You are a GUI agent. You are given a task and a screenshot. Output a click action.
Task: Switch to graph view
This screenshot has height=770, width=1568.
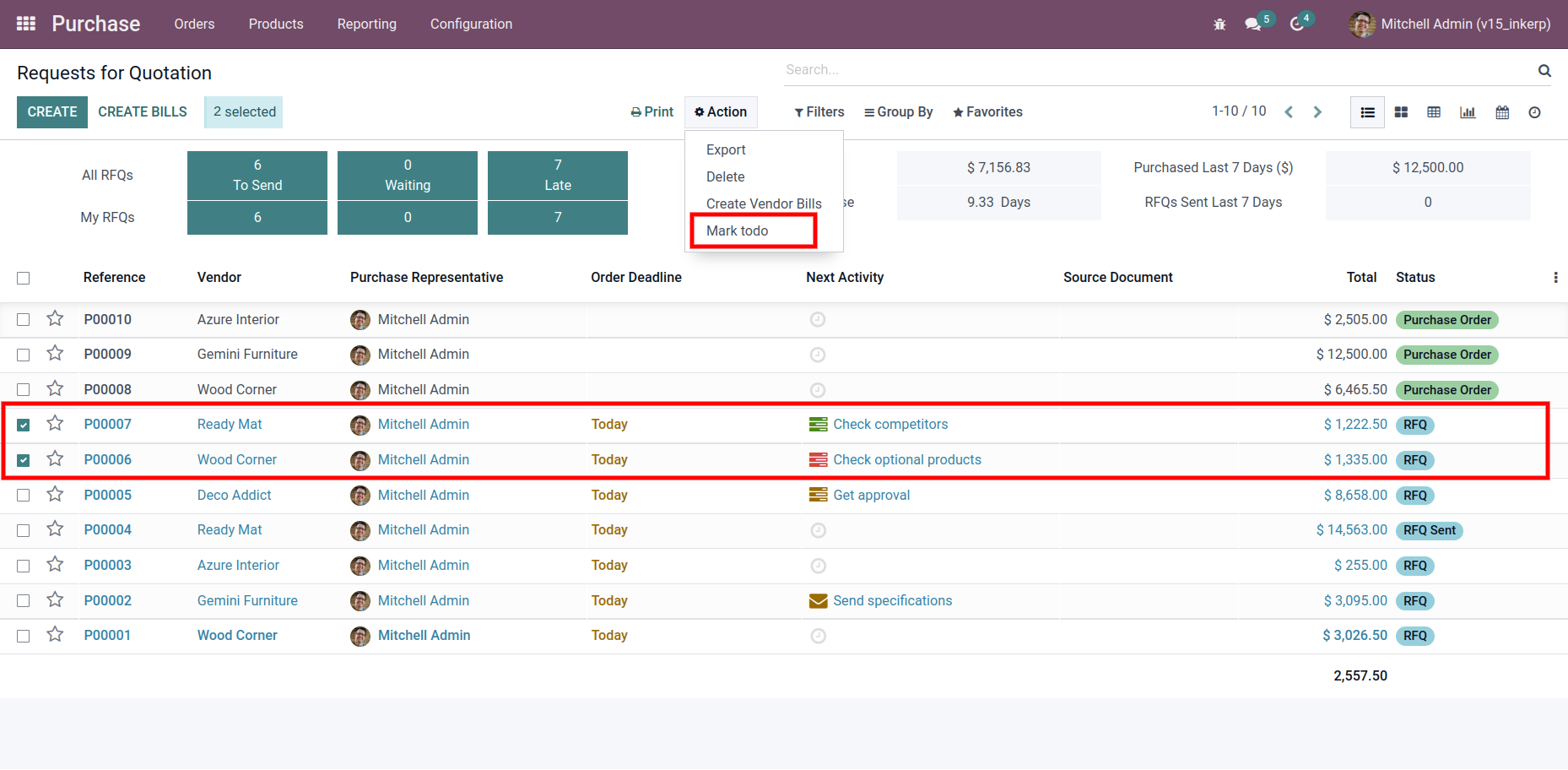click(x=1468, y=112)
